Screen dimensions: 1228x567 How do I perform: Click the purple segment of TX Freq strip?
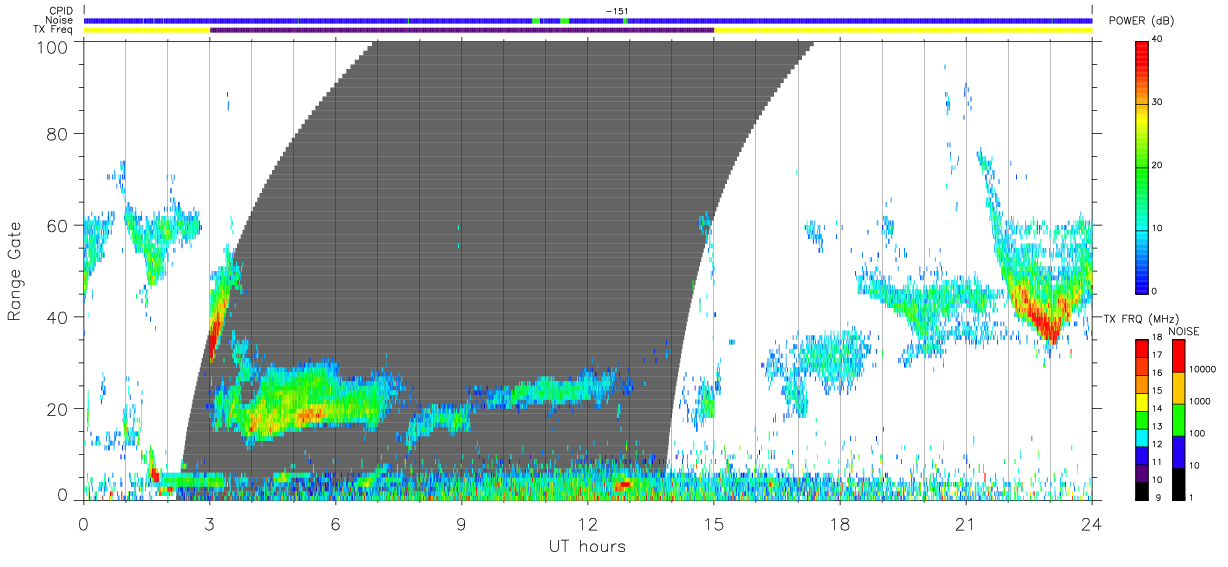pos(462,30)
